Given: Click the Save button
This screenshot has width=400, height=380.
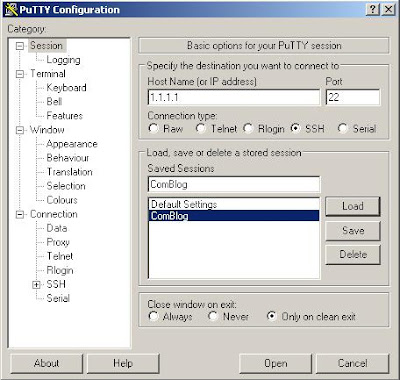Looking at the screenshot, I should click(x=353, y=231).
